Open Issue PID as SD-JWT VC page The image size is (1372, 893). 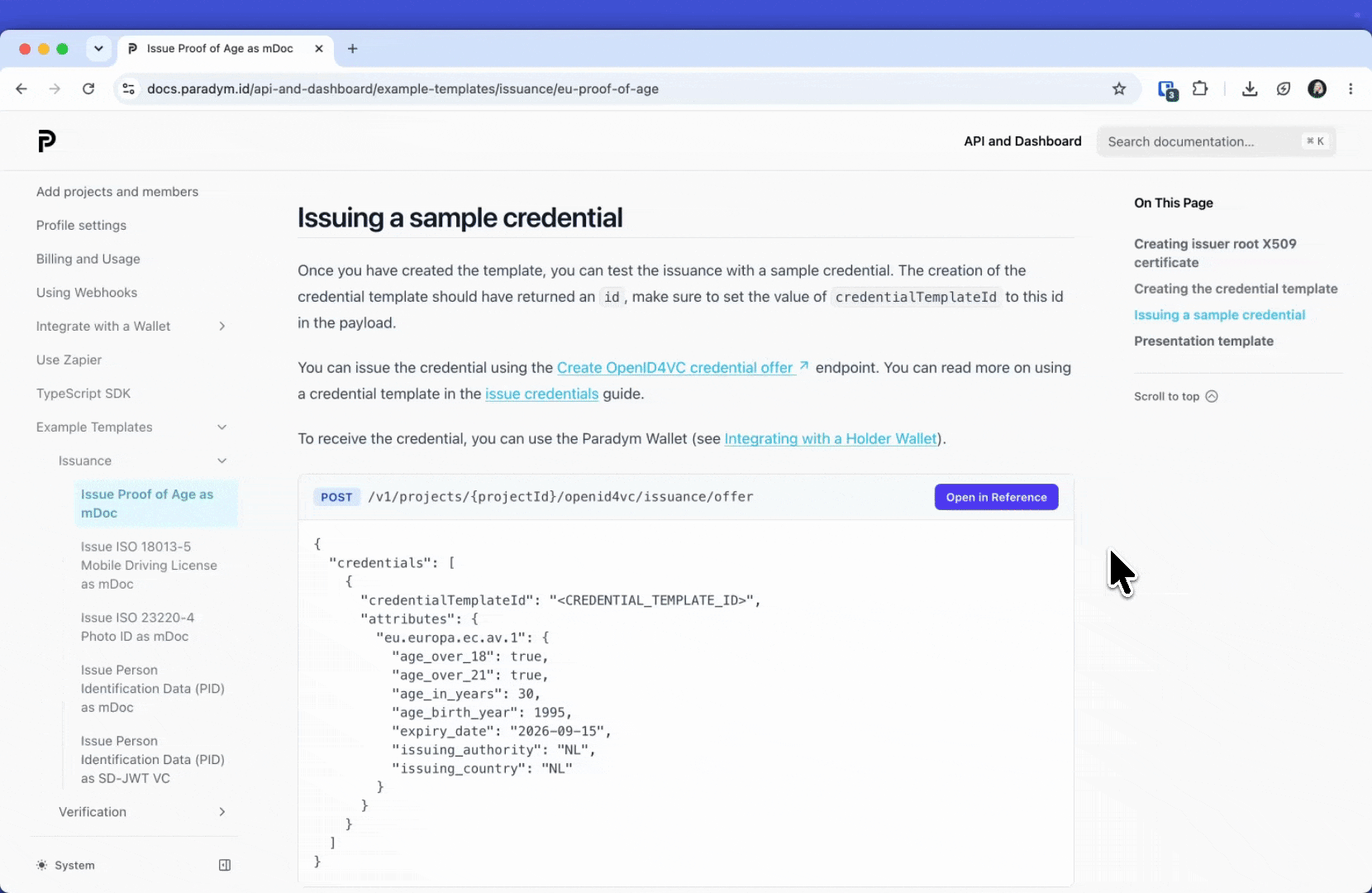pos(152,760)
